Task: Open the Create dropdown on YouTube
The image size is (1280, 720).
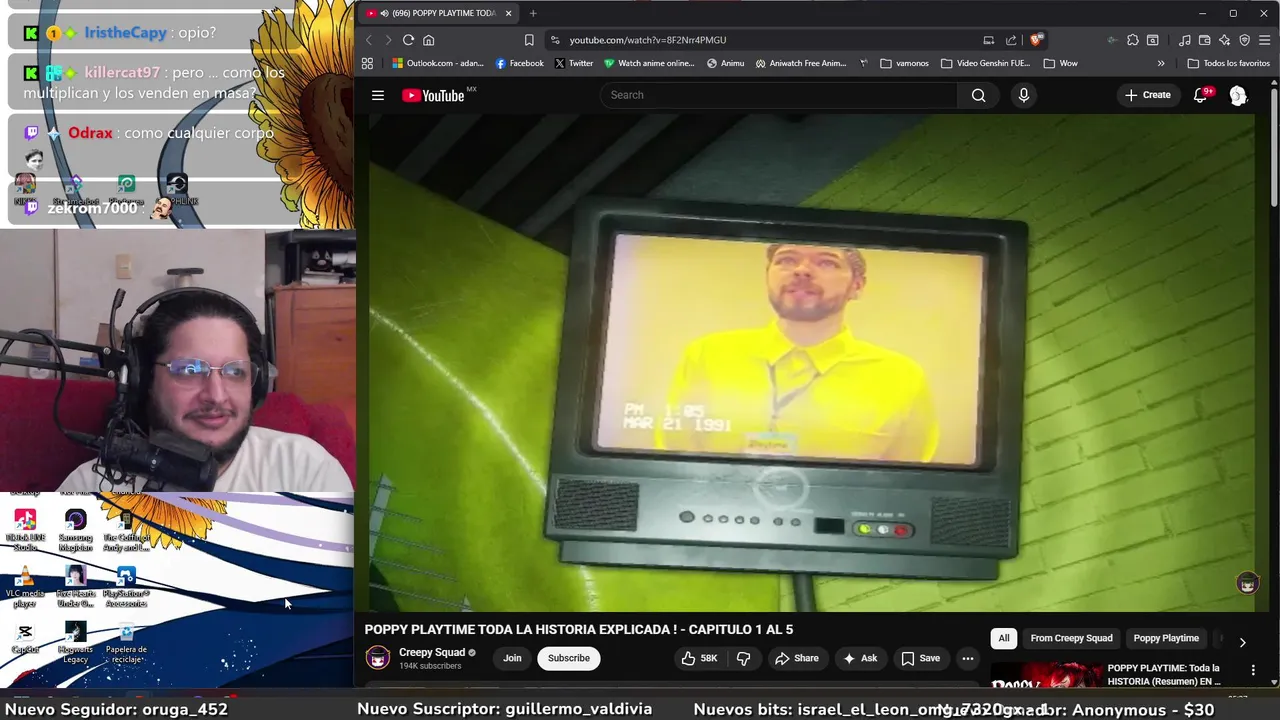Action: (1147, 95)
